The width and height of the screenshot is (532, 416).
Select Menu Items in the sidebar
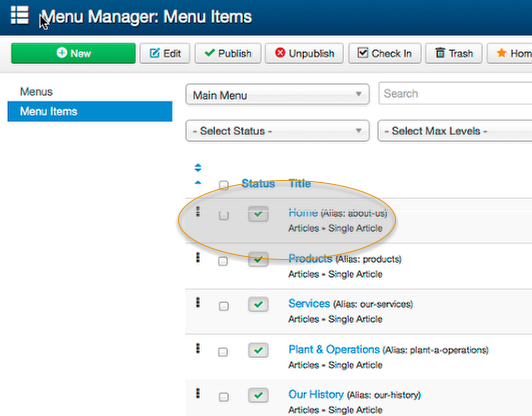point(90,111)
